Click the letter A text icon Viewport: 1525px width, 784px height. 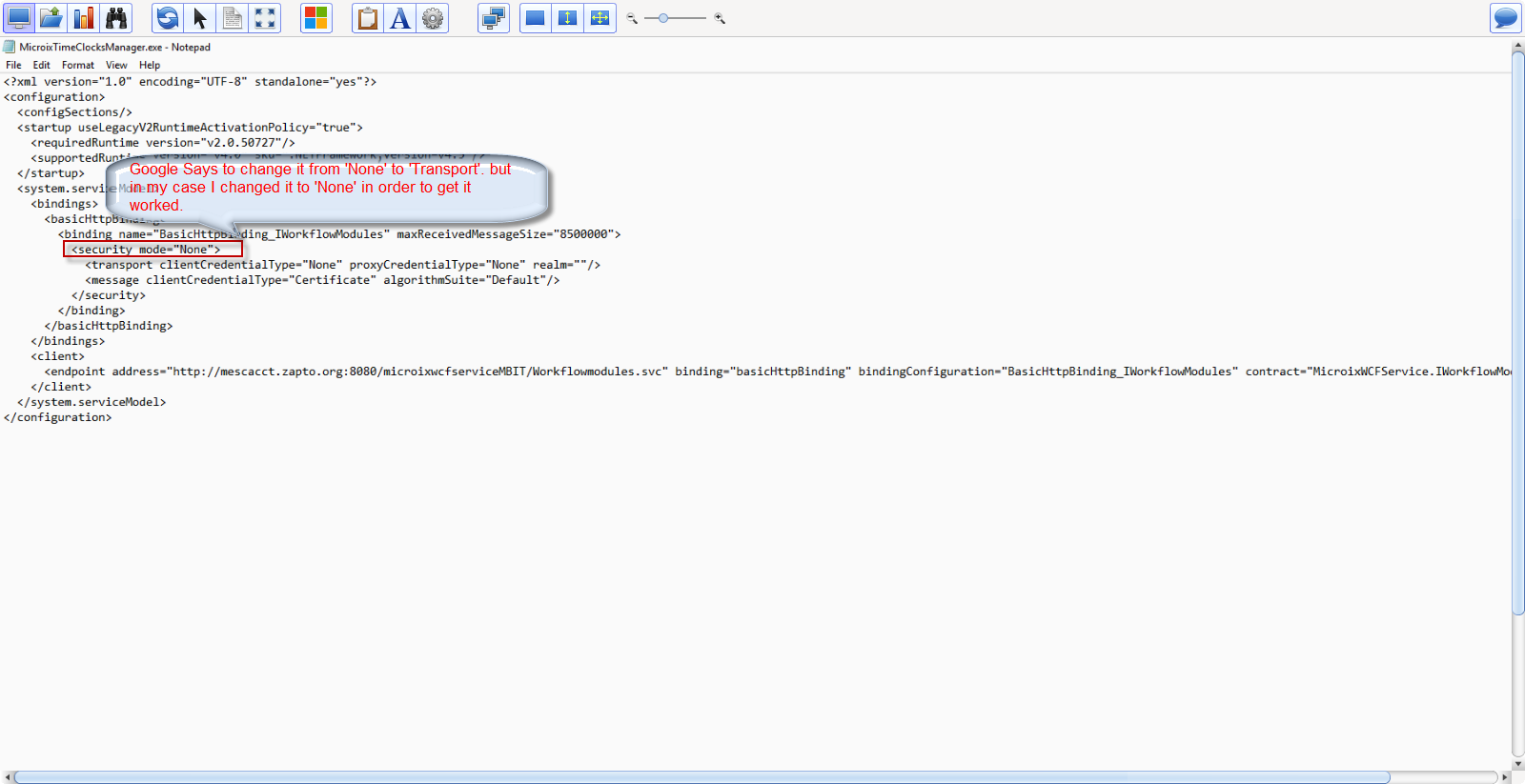tap(400, 18)
